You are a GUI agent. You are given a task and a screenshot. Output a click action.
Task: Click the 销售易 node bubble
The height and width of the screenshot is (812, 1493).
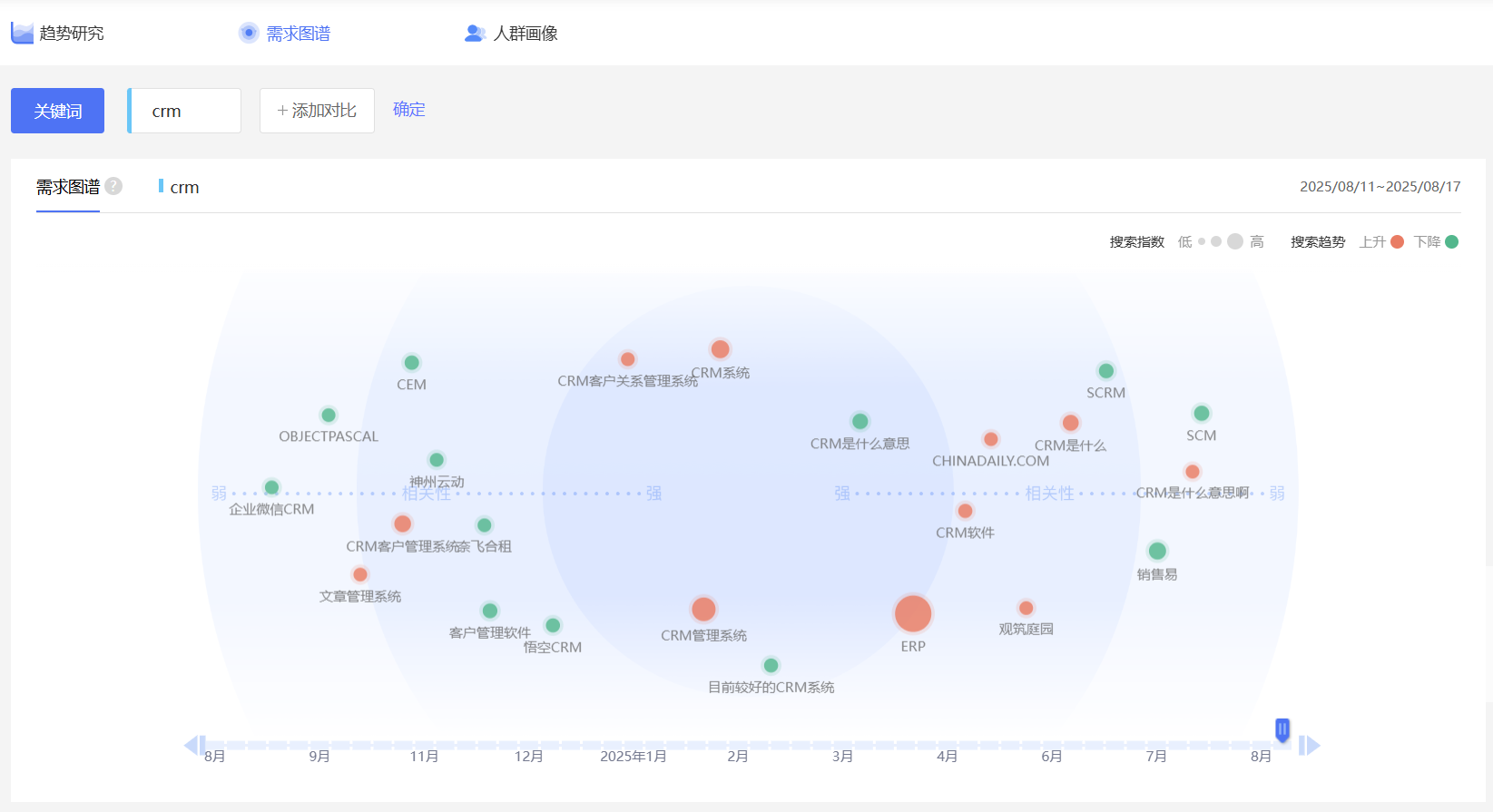1157,551
